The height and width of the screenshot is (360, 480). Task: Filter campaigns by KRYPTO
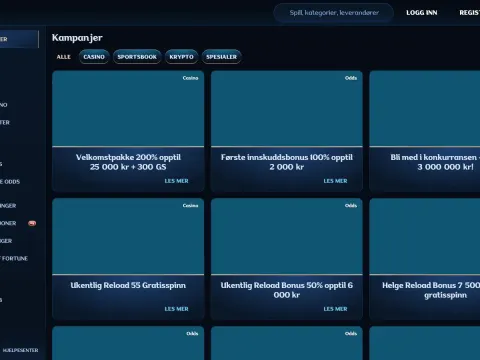click(x=181, y=57)
